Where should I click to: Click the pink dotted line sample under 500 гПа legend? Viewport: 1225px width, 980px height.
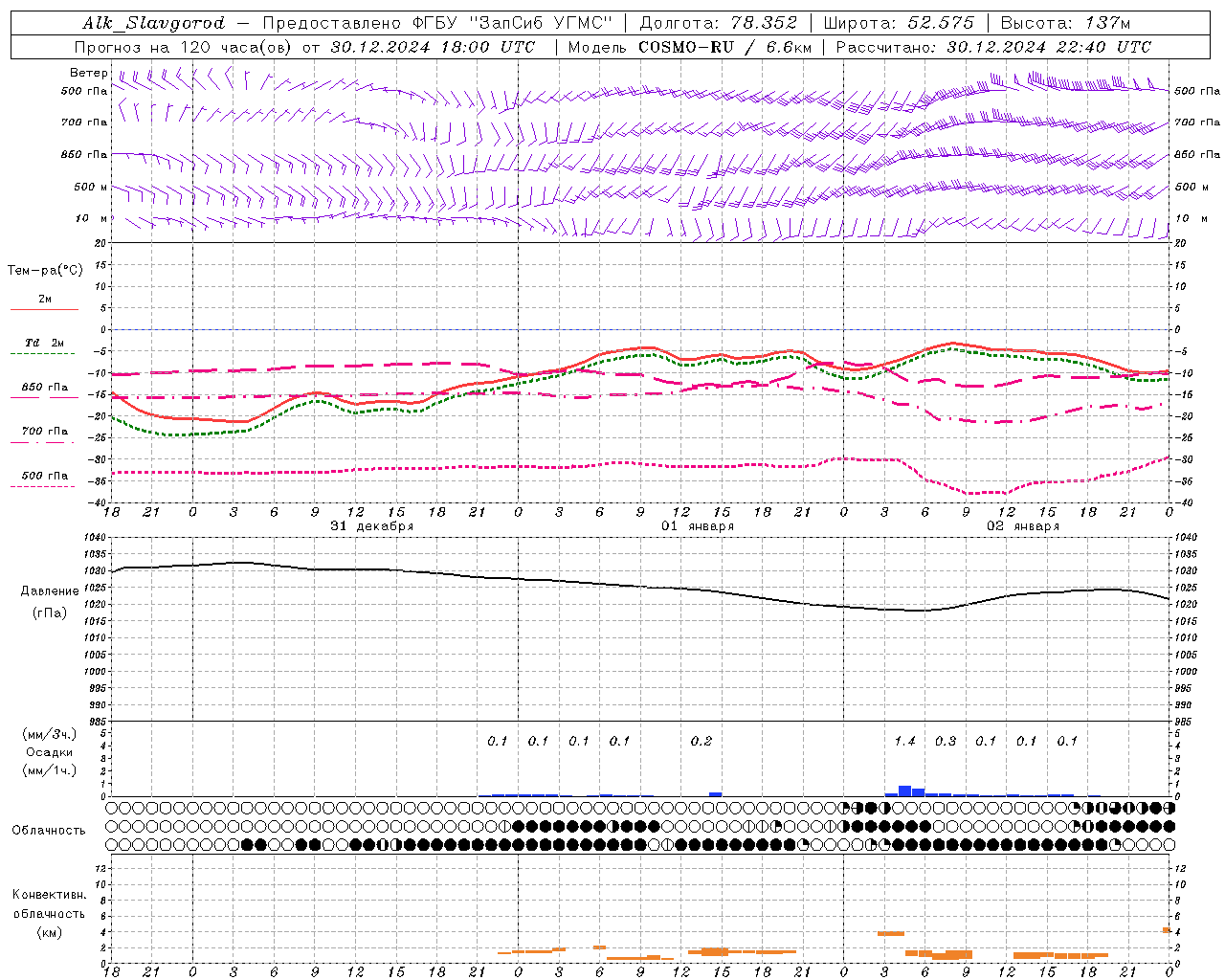[x=43, y=486]
